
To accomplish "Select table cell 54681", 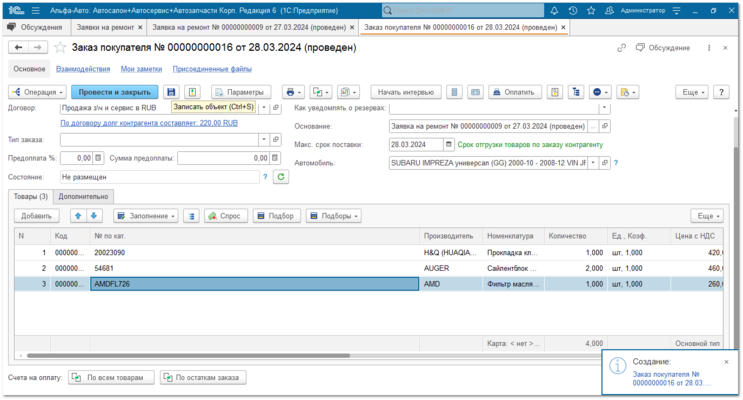I will pyautogui.click(x=254, y=268).
